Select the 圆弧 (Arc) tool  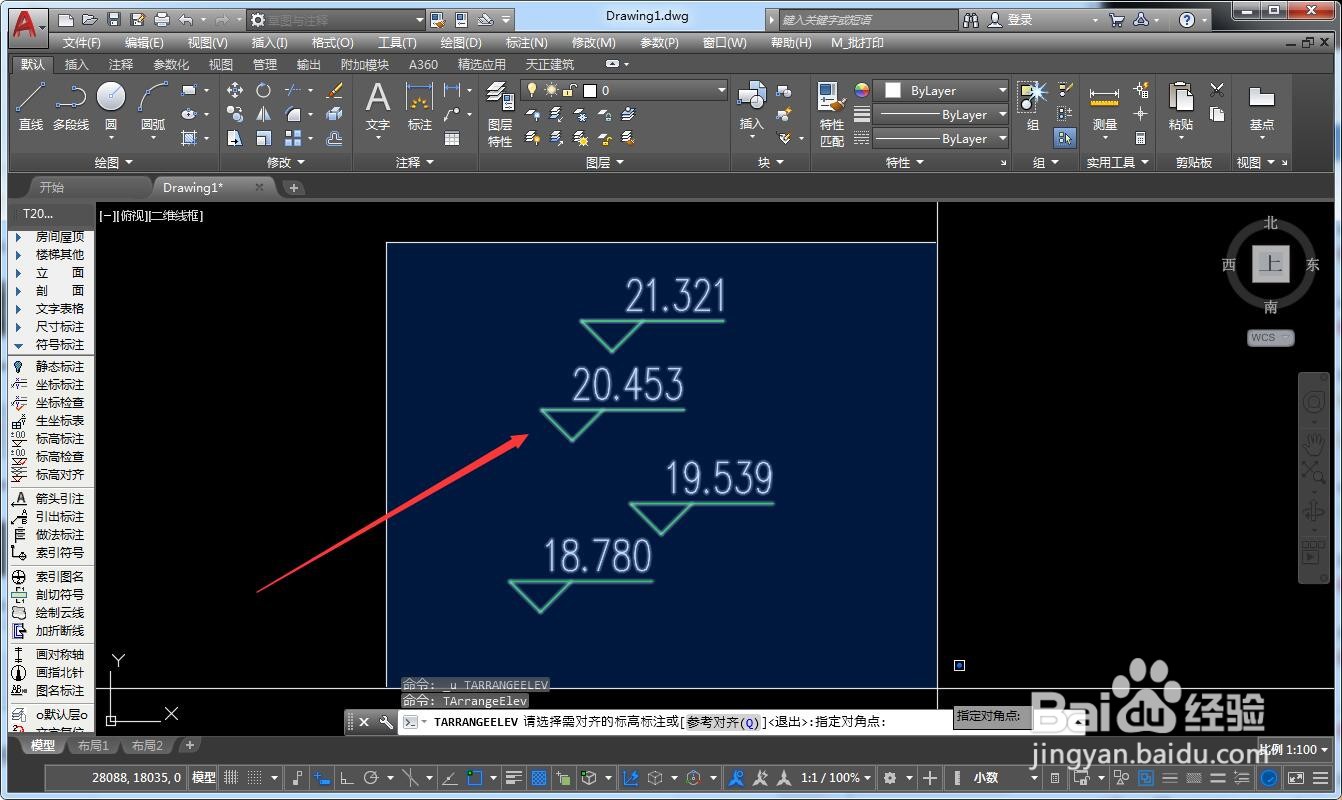153,106
